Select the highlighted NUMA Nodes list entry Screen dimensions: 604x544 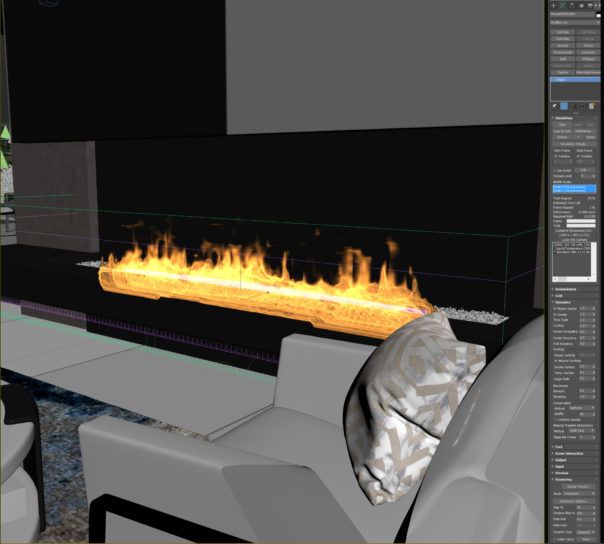point(574,186)
